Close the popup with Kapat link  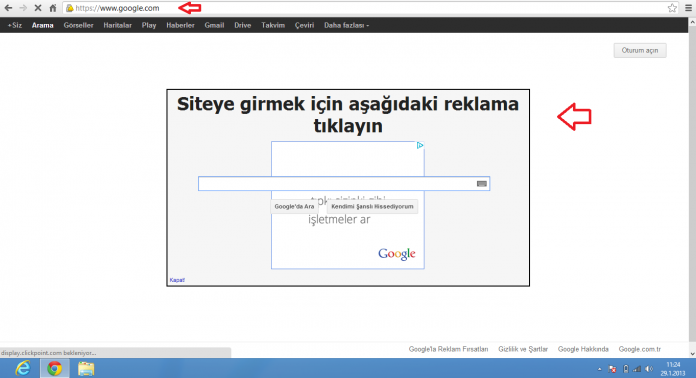click(177, 280)
